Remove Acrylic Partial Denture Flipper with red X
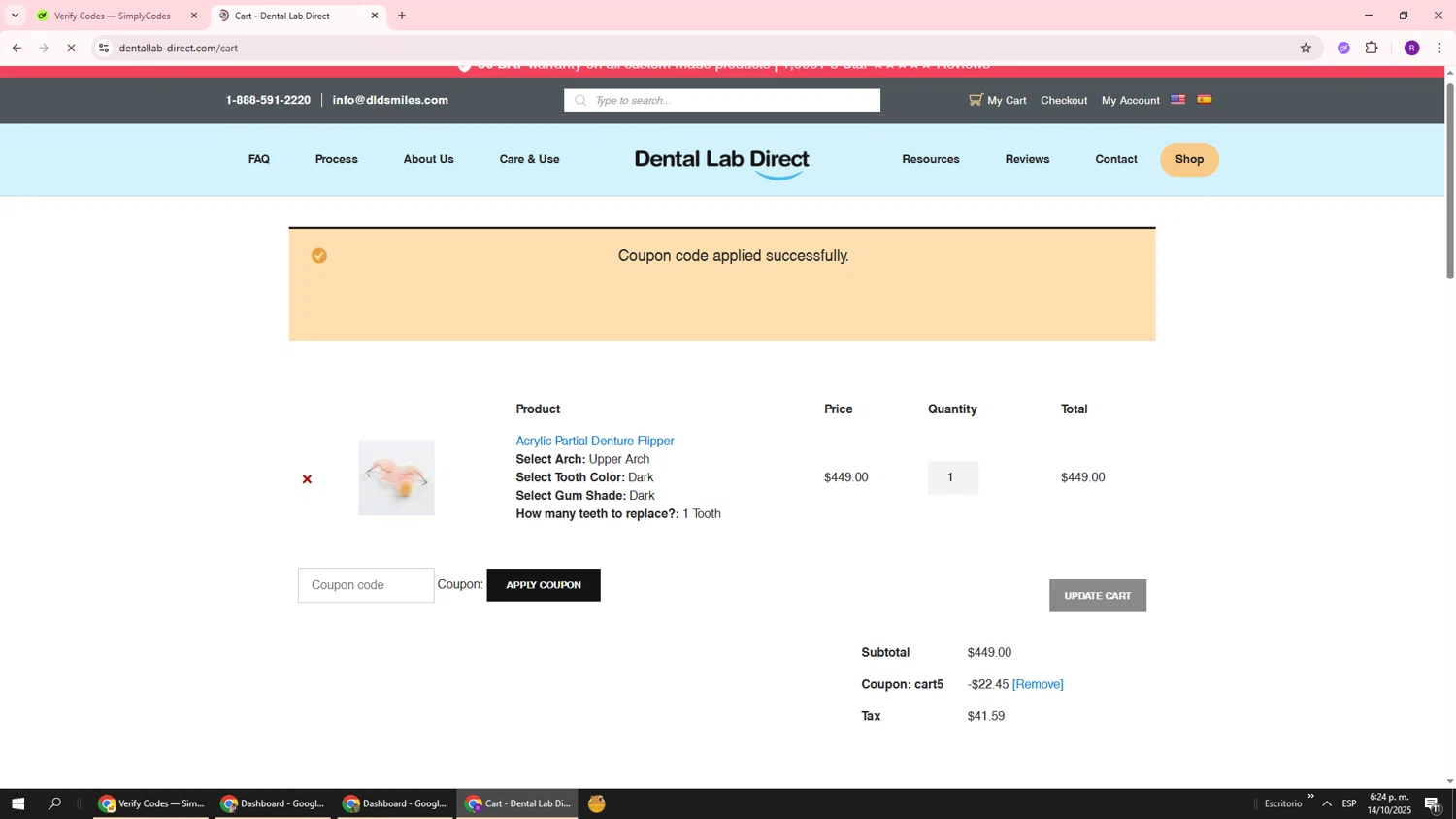The width and height of the screenshot is (1456, 819). (x=307, y=479)
